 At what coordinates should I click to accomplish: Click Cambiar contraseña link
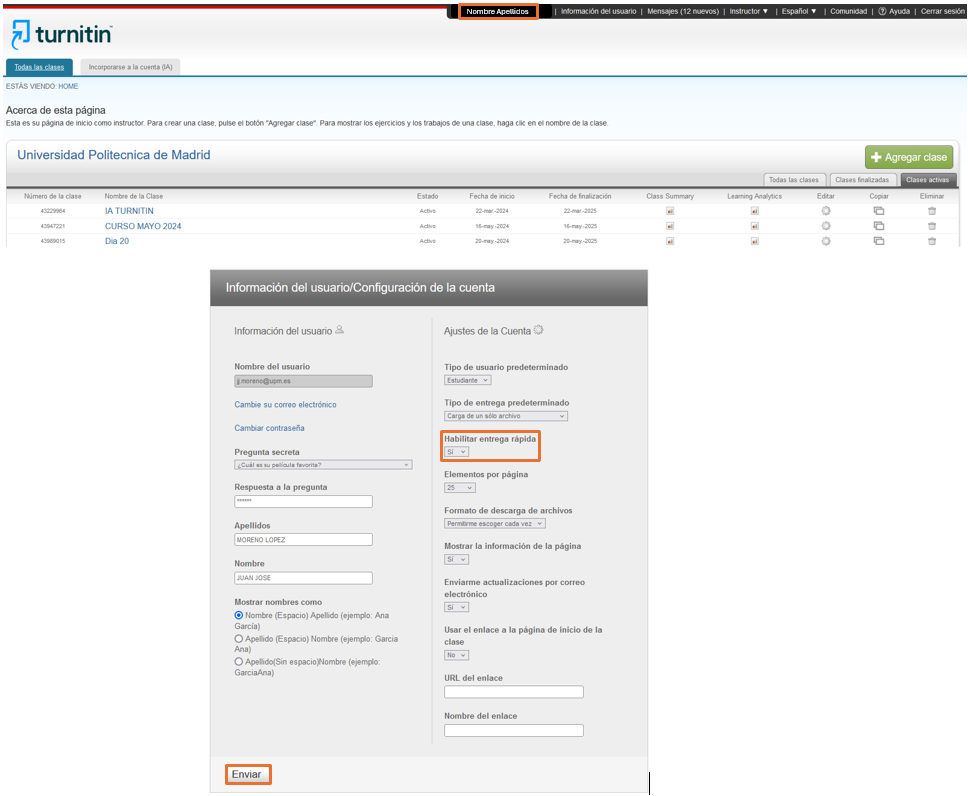tap(269, 428)
